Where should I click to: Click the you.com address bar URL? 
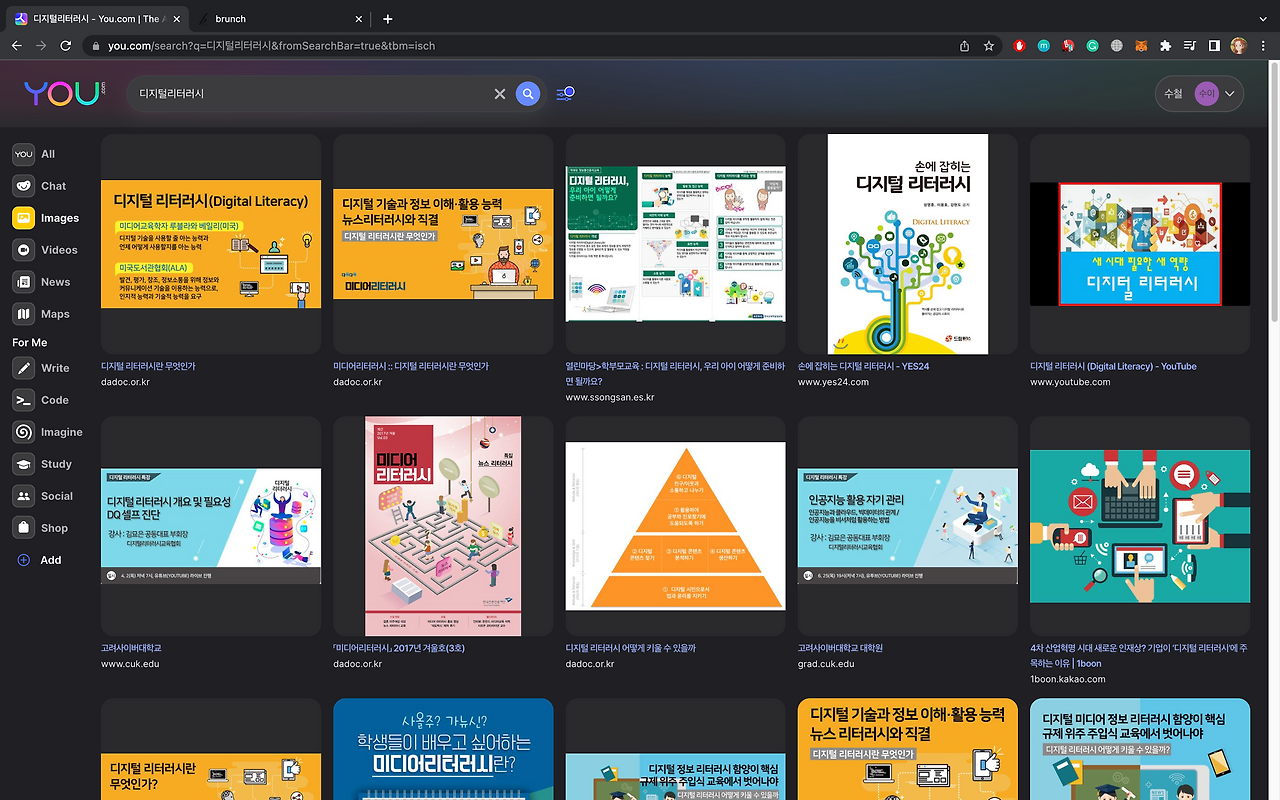coord(271,46)
